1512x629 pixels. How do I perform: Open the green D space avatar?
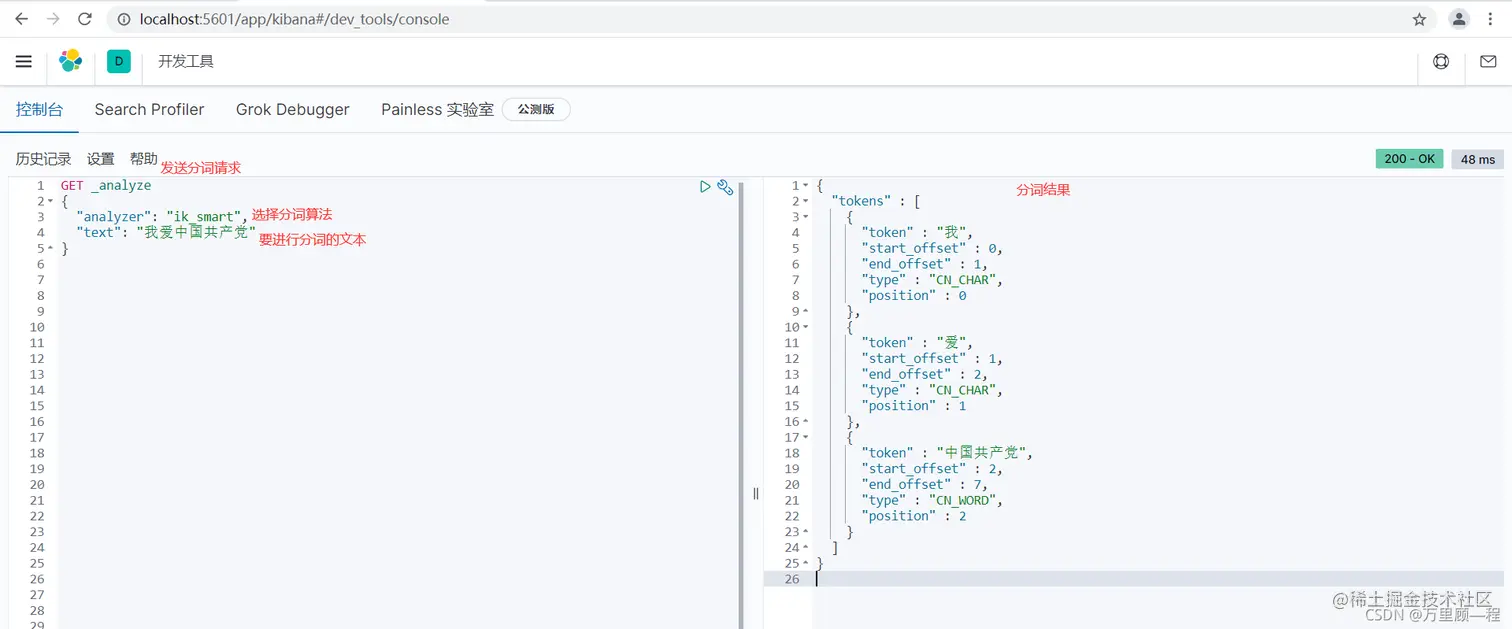pyautogui.click(x=119, y=61)
